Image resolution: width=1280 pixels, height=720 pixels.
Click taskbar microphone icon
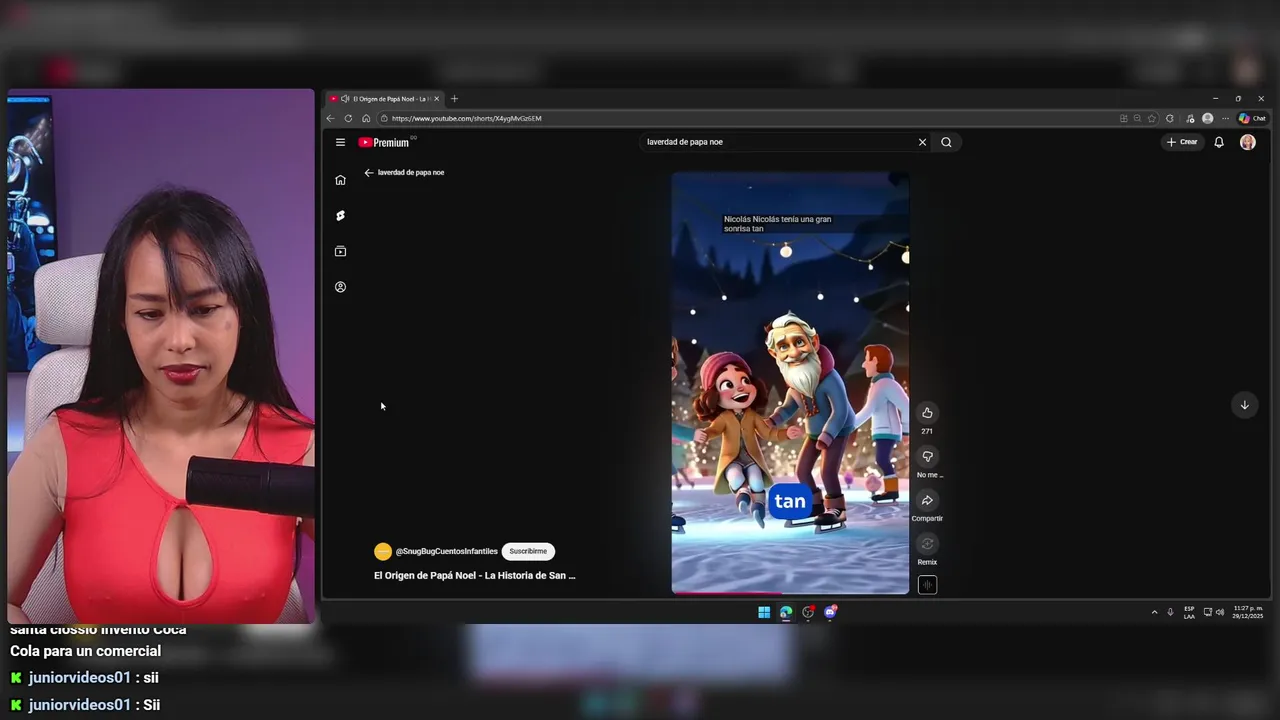point(1170,612)
